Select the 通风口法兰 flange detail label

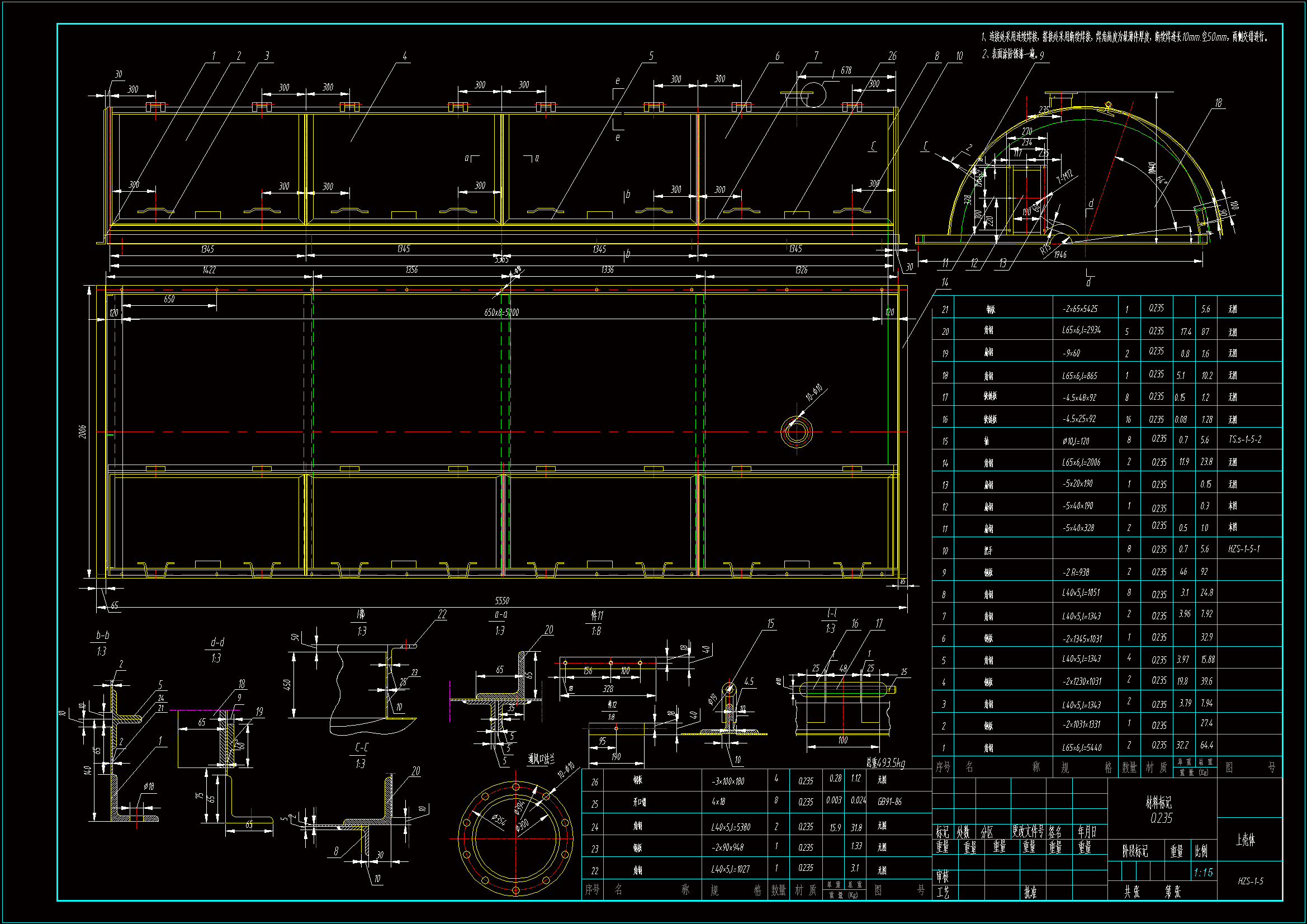coord(541,759)
